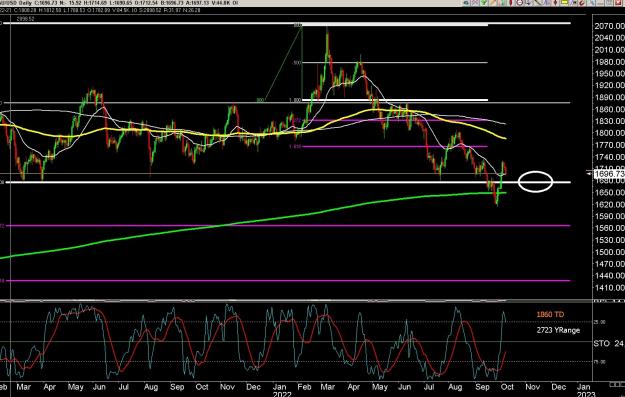Click the 1530.00 price axis label
This screenshot has height=397, width=625.
click(x=609, y=240)
